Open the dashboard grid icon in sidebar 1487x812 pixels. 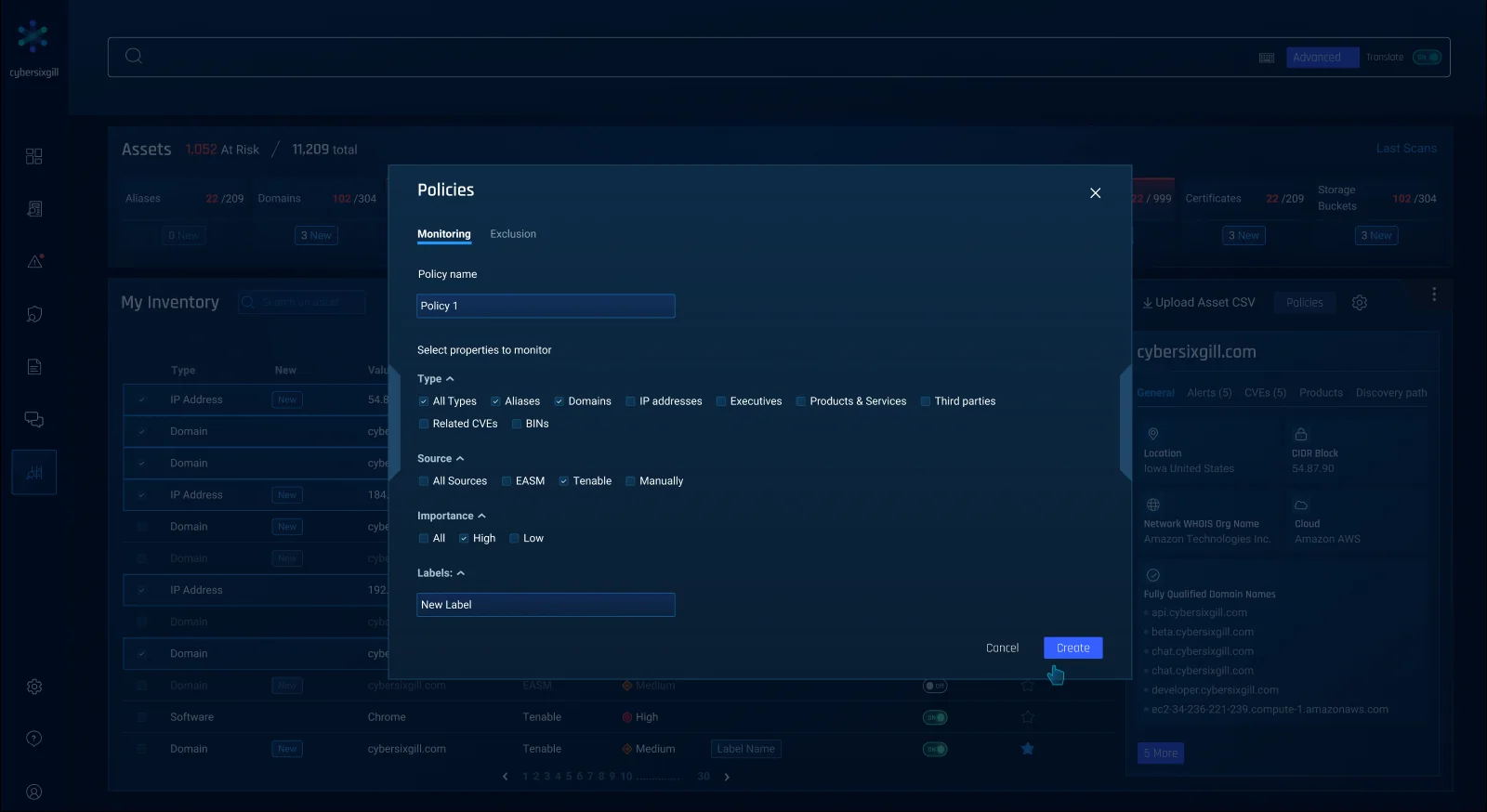click(34, 156)
